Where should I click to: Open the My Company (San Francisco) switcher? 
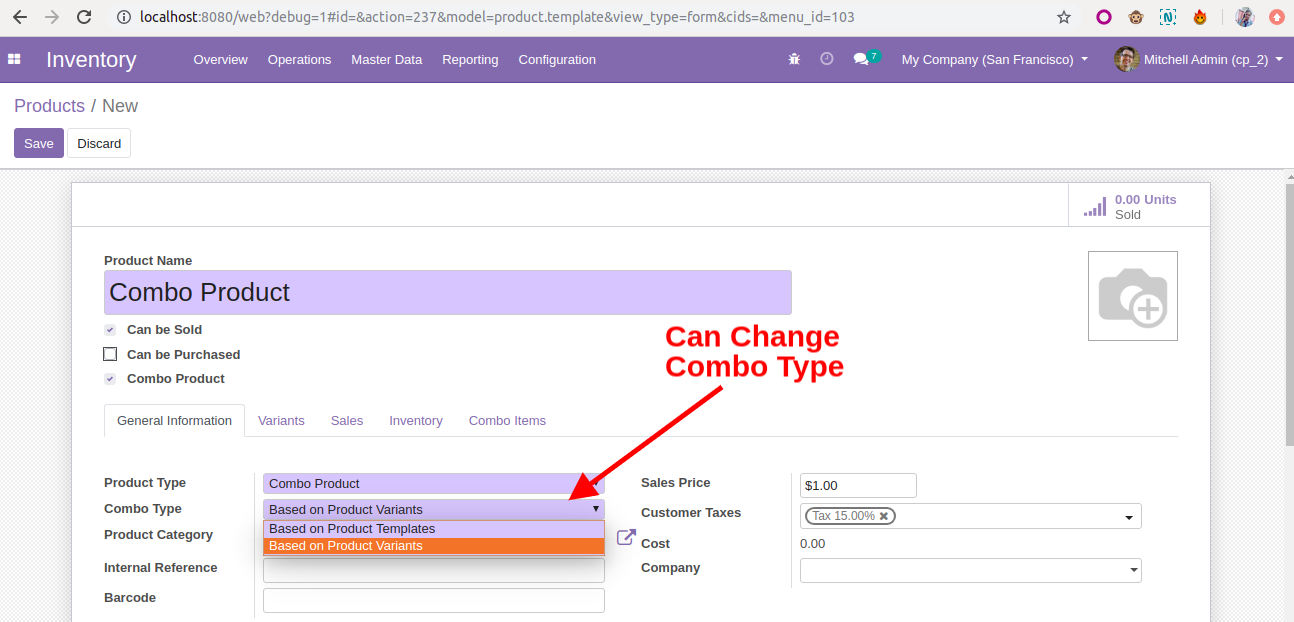tap(994, 60)
